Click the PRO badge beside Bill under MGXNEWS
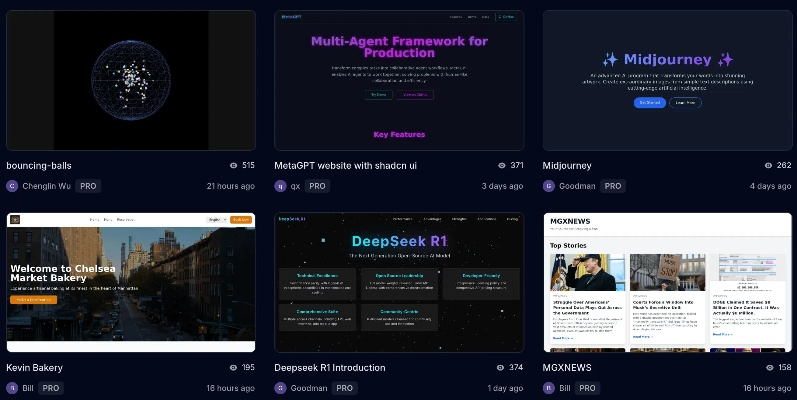Image resolution: width=797 pixels, height=400 pixels. point(587,388)
